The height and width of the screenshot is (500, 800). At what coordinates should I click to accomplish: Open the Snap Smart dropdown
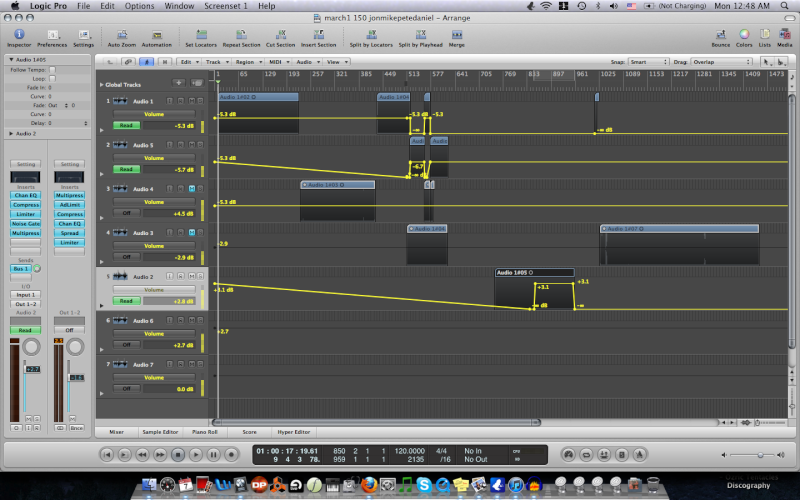coord(648,62)
